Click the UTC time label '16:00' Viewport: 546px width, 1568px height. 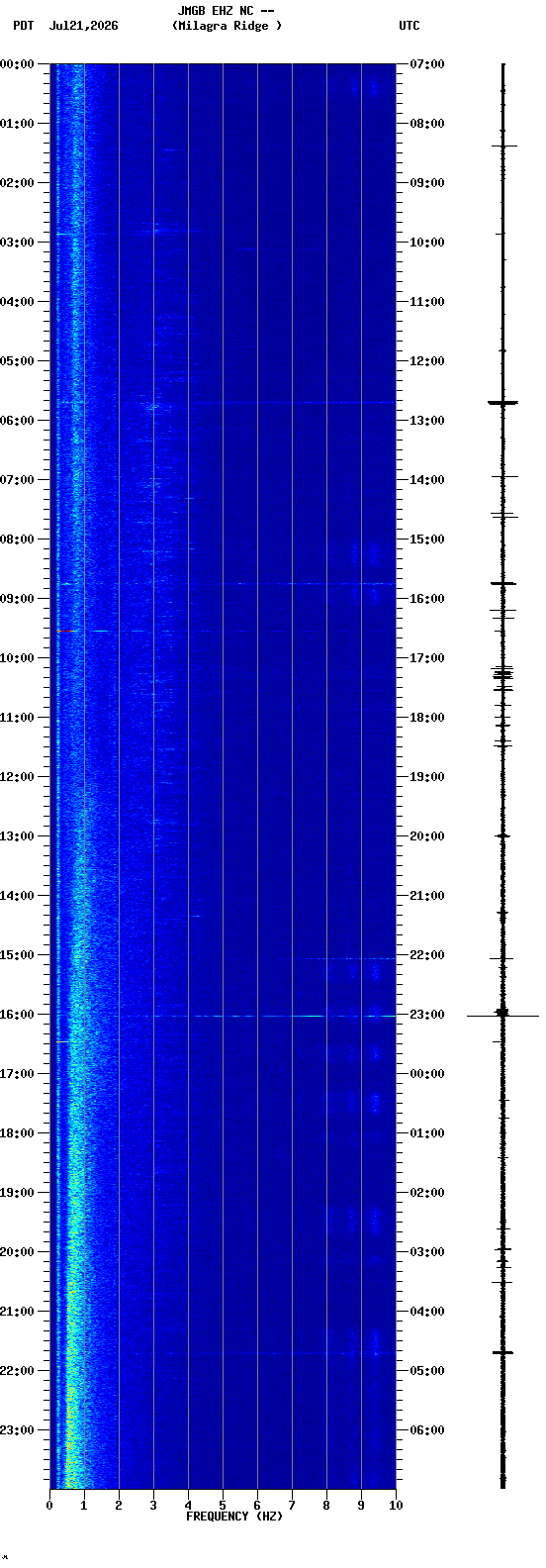click(426, 599)
